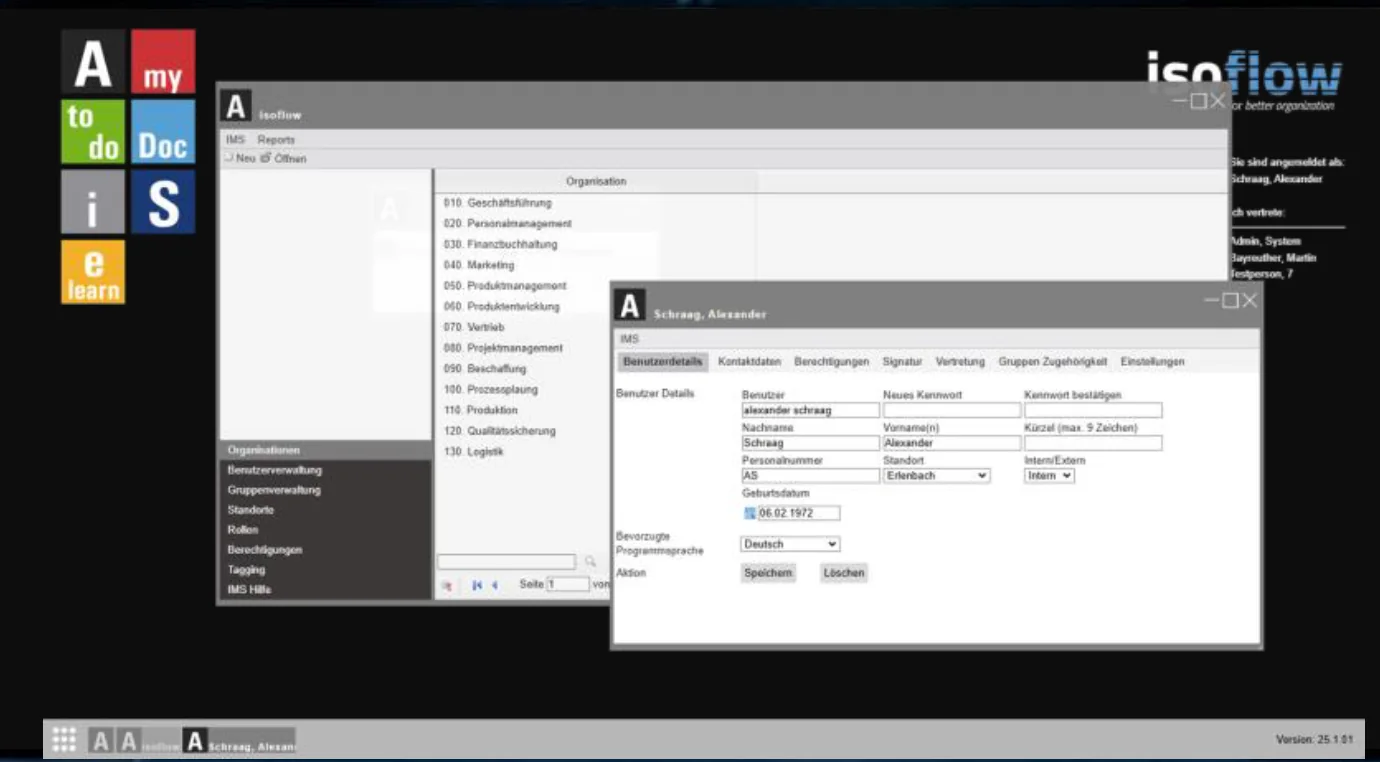
Task: Launch the dark blue 'S' tile
Action: tap(163, 202)
